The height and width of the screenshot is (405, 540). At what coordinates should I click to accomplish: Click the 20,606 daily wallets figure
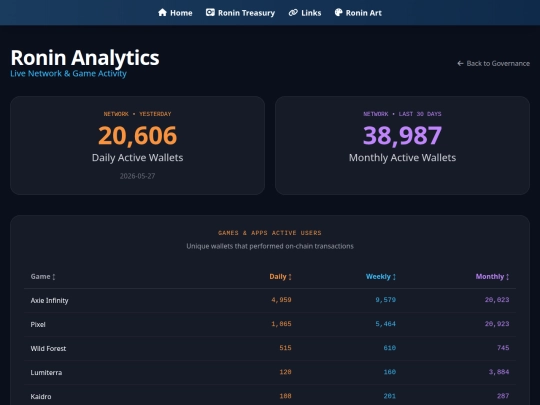137,135
